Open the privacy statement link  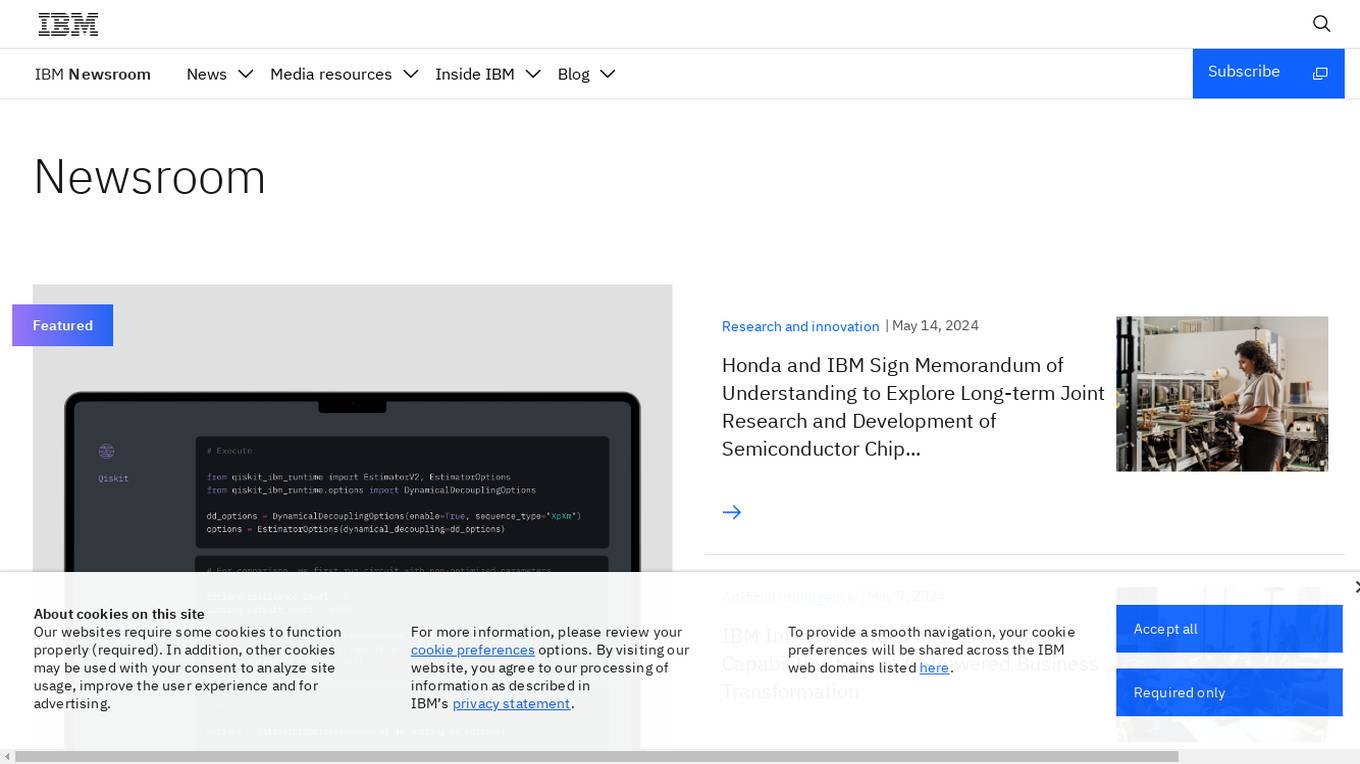[x=511, y=704]
